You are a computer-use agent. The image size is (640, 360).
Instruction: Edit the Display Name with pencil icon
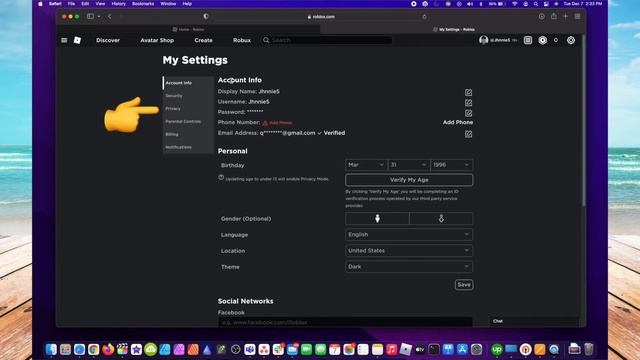[468, 93]
